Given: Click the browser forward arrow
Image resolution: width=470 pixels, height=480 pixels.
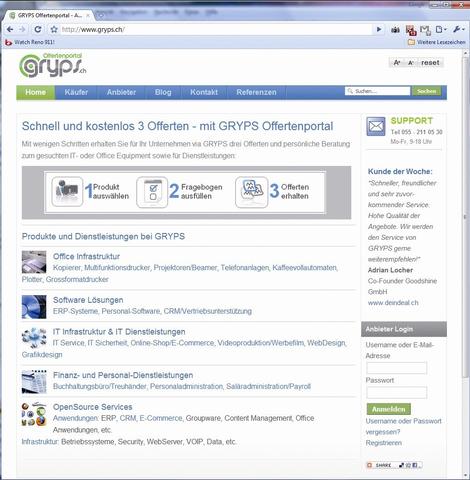Looking at the screenshot, I should coord(22,29).
